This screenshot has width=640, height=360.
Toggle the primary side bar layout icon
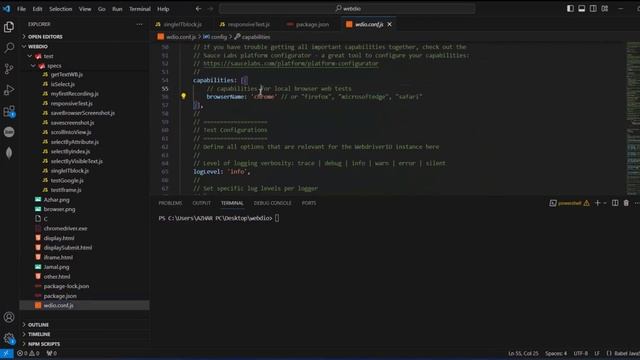coord(570,9)
